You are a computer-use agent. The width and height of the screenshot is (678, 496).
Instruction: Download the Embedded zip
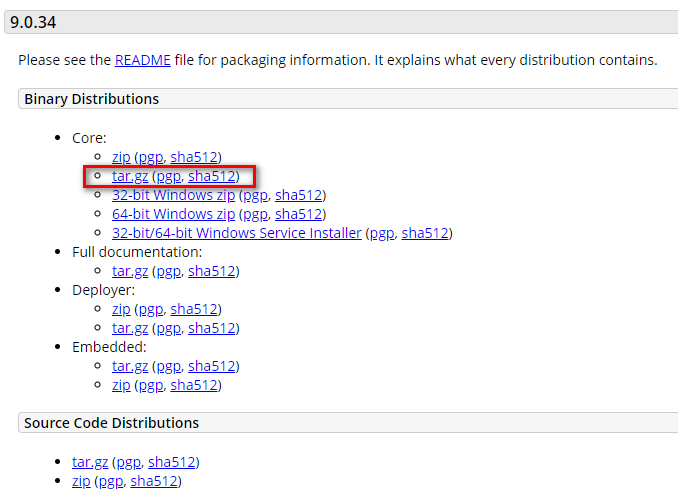pos(121,385)
